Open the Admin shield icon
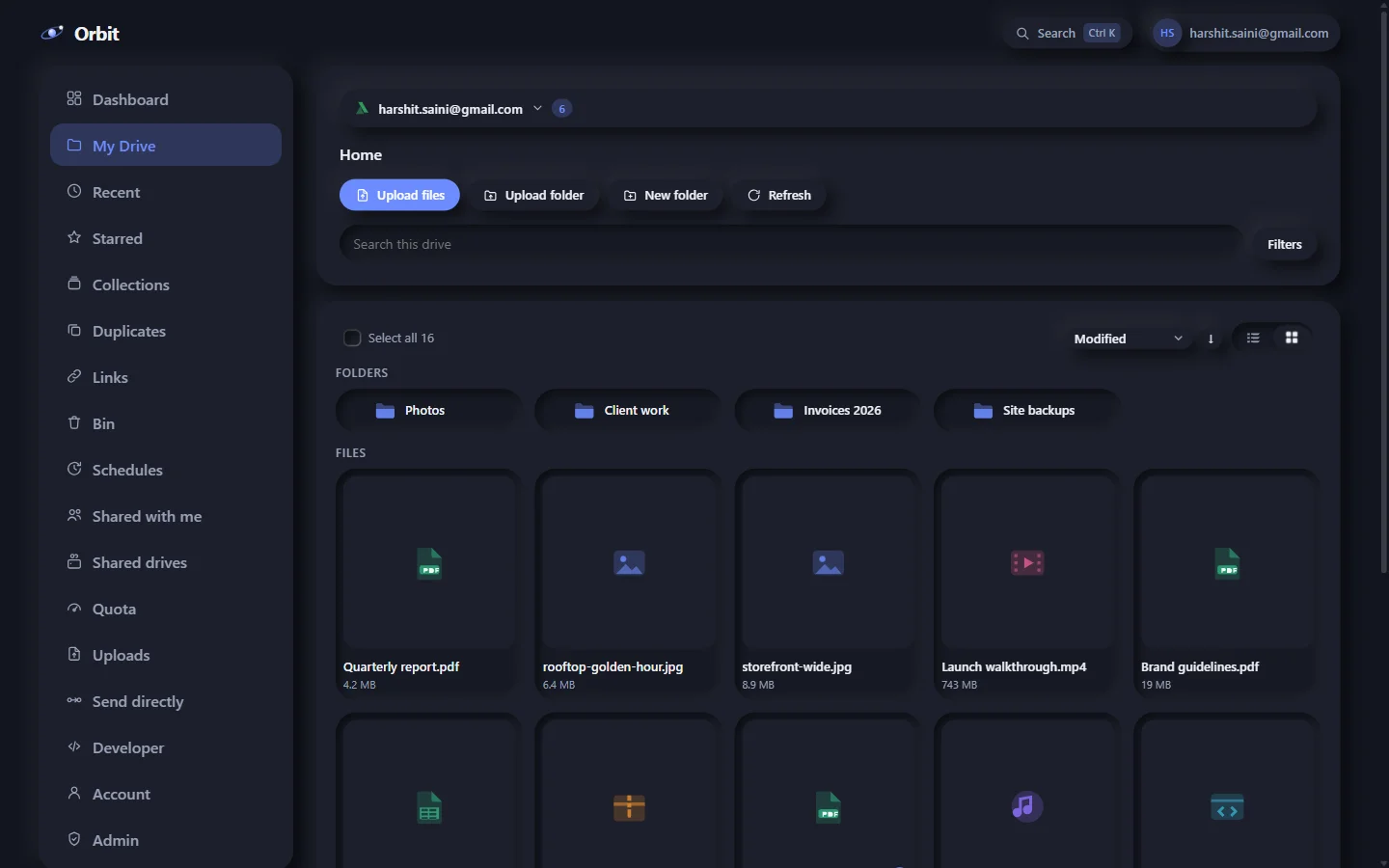Viewport: 1389px width, 868px height. (x=74, y=839)
